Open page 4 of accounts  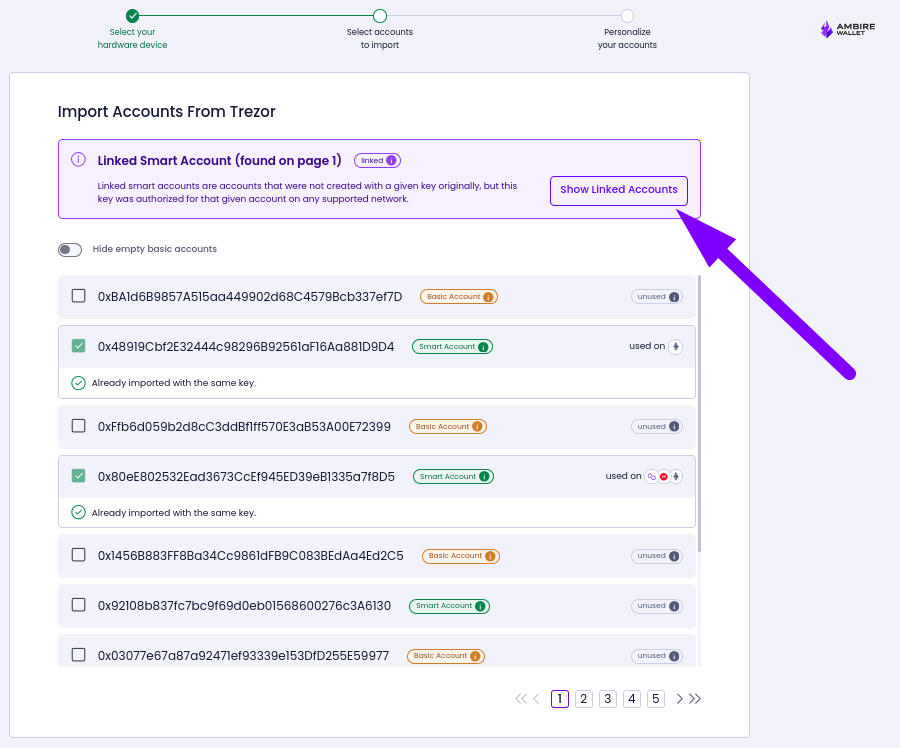(632, 699)
